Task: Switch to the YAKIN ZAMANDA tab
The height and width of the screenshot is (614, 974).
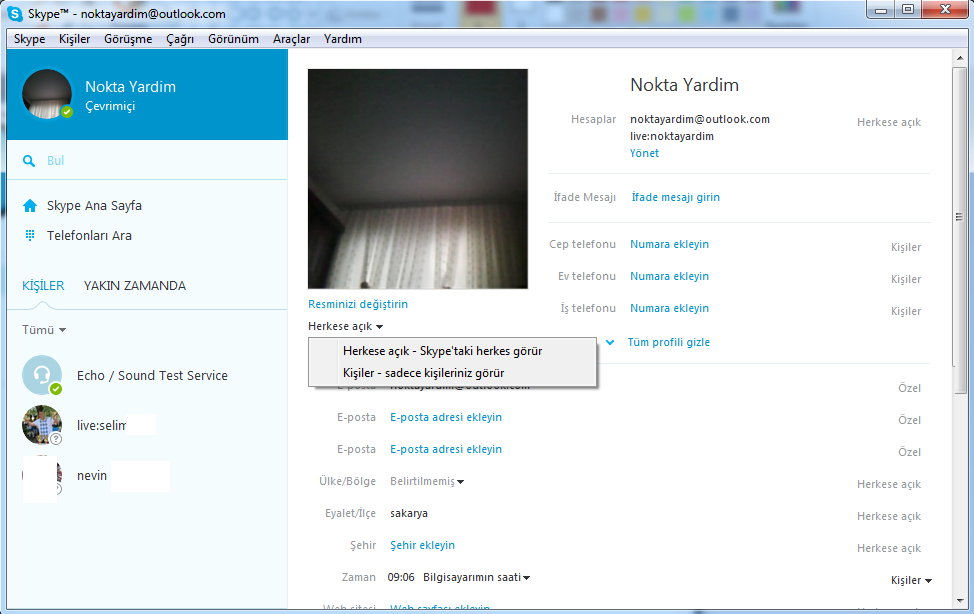Action: coord(135,286)
